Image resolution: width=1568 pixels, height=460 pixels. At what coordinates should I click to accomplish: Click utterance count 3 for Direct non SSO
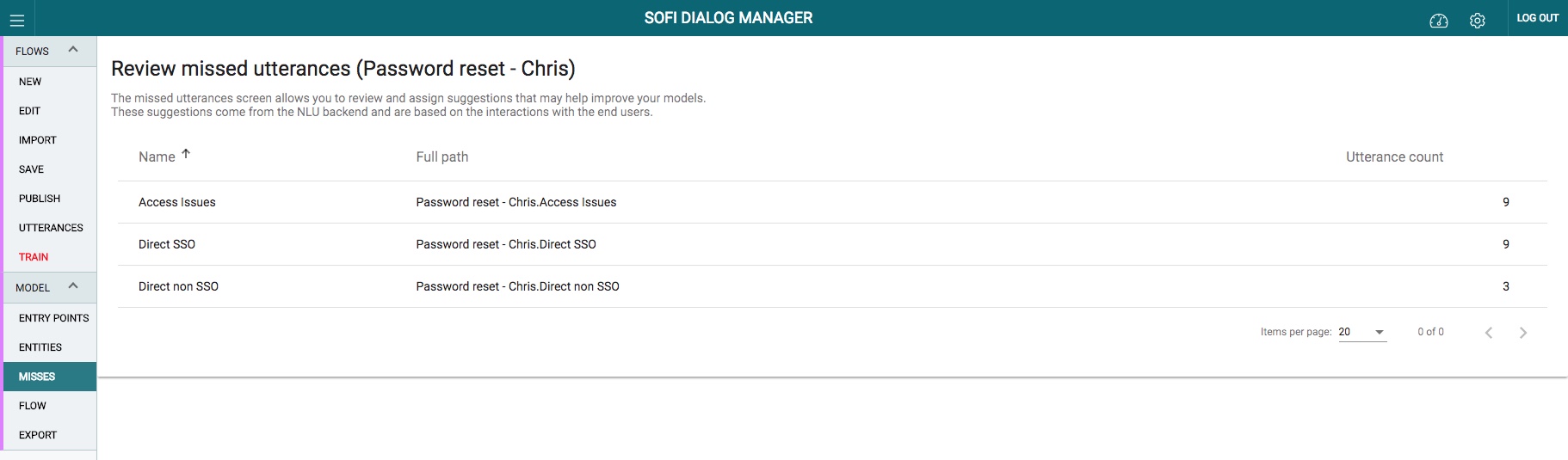[x=1506, y=286]
